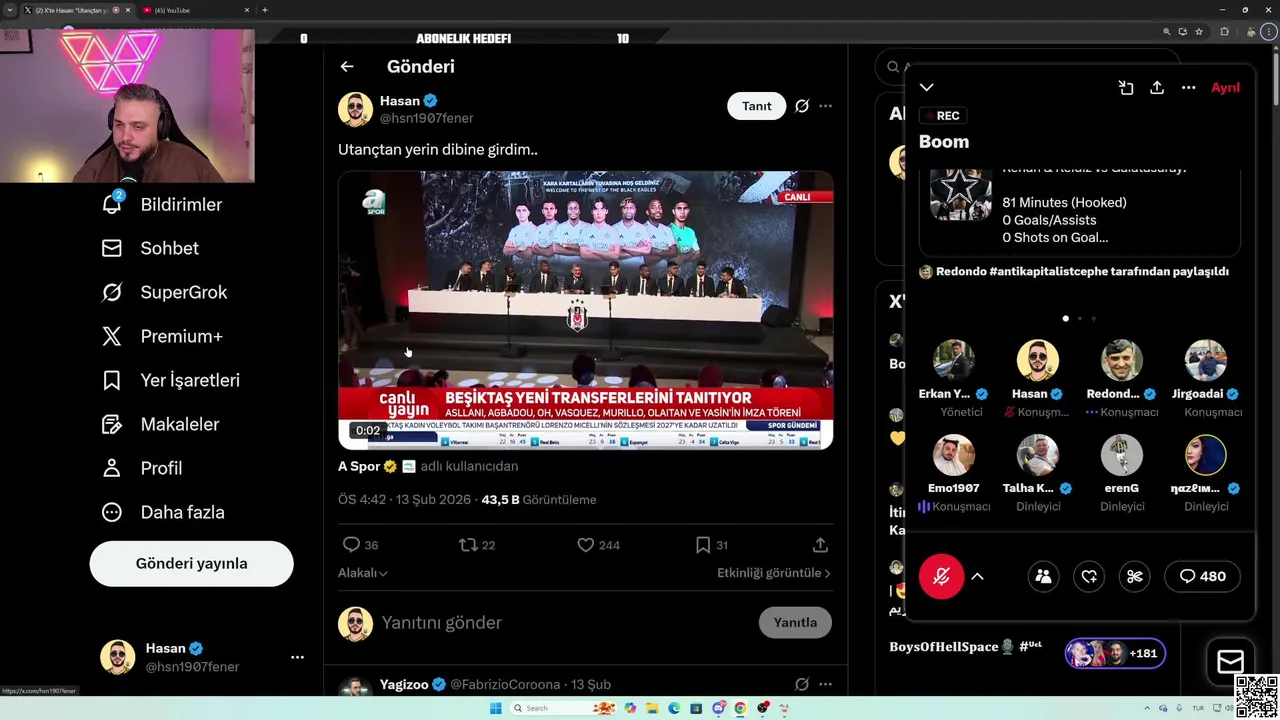Open SuperGrok from the sidebar
This screenshot has height=720, width=1280.
[x=165, y=292]
